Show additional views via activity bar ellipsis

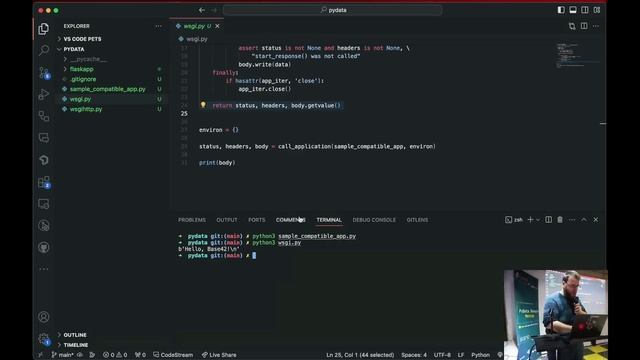tap(44, 269)
